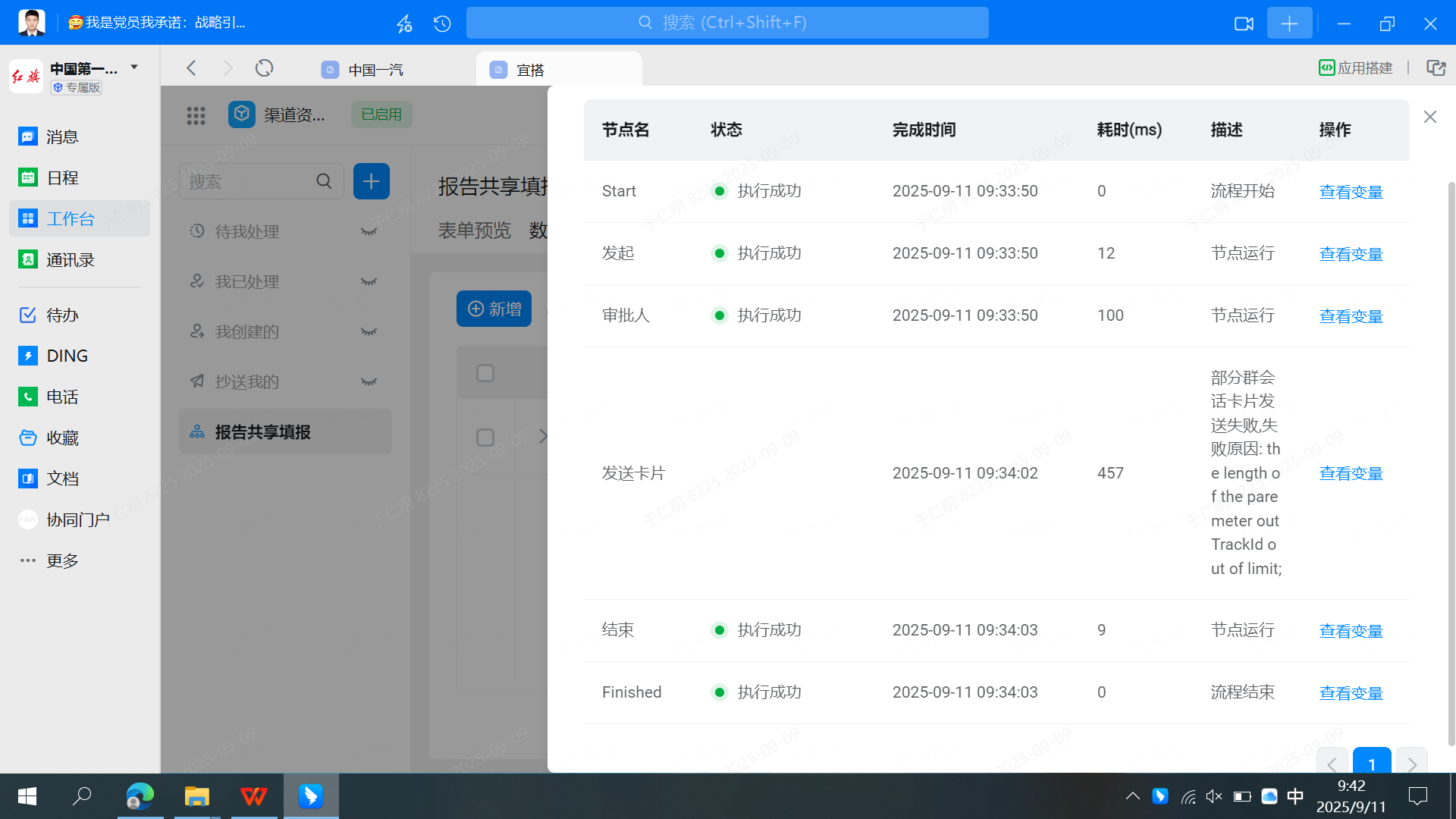This screenshot has width=1456, height=819.
Task: Open the app grid dots icon
Action: pos(196,115)
